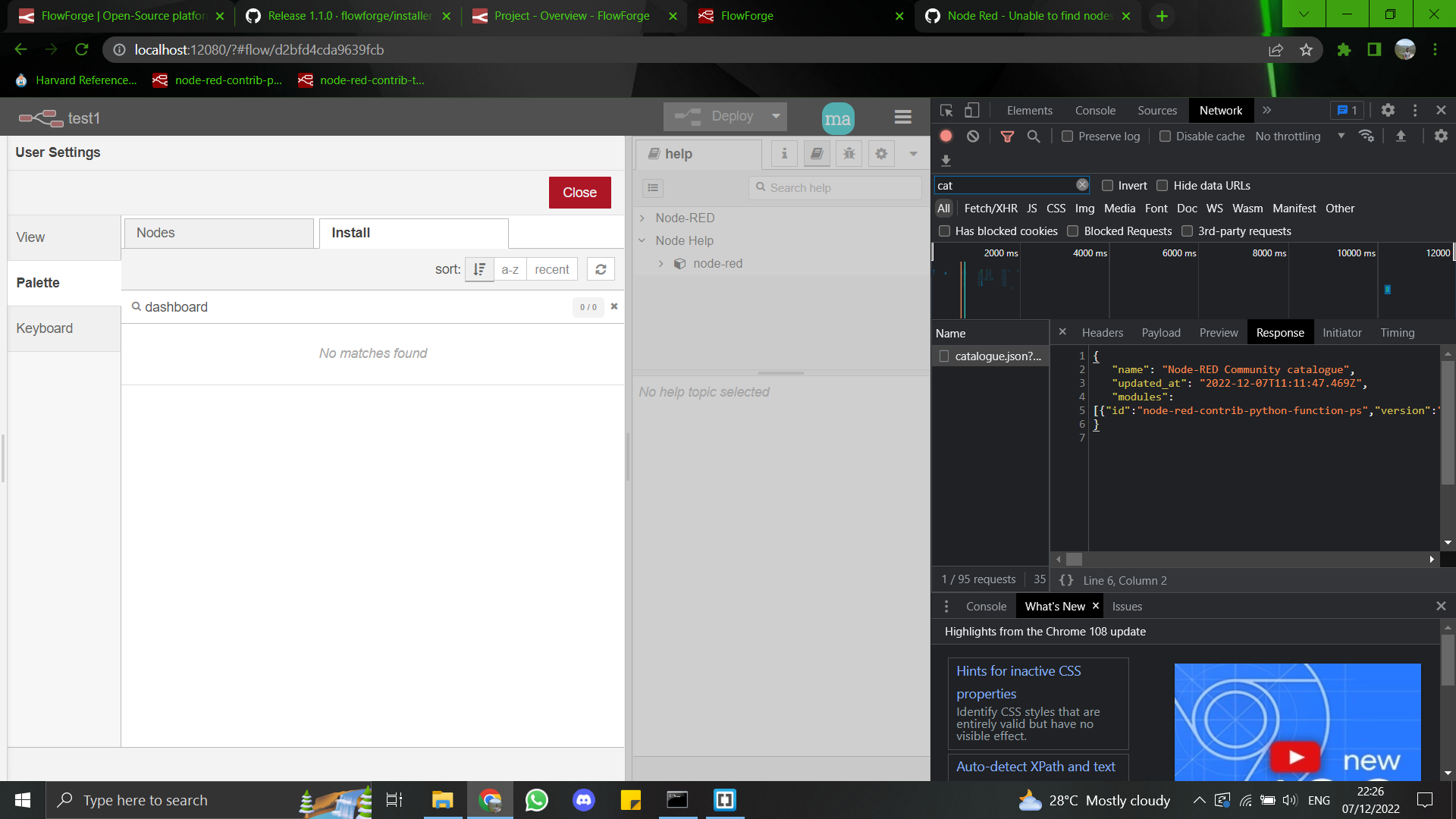Click inside the Search help field

pos(834,187)
